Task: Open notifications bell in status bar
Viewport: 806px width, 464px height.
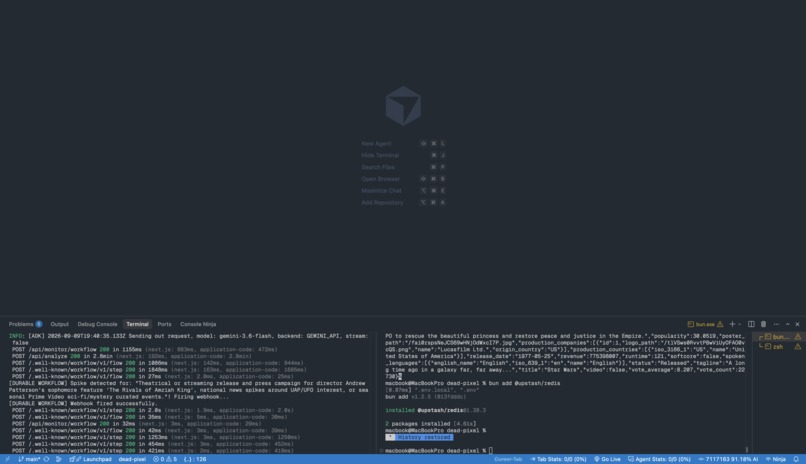Action: tap(796, 459)
